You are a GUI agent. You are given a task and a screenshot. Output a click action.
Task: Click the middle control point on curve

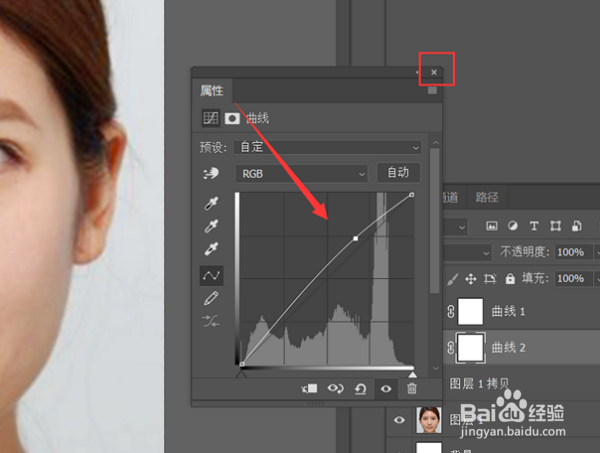[355, 238]
